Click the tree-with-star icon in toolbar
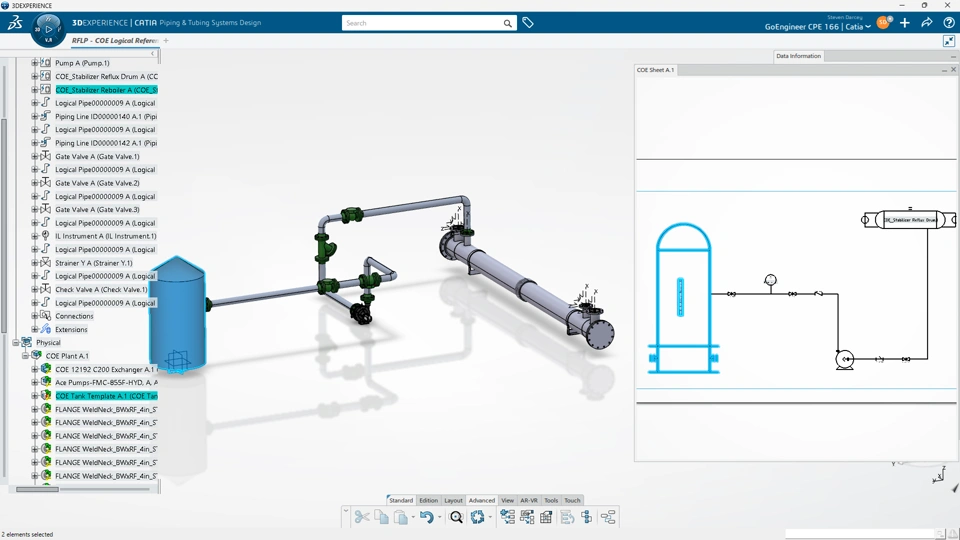Screen dimensions: 960x540 508,517
